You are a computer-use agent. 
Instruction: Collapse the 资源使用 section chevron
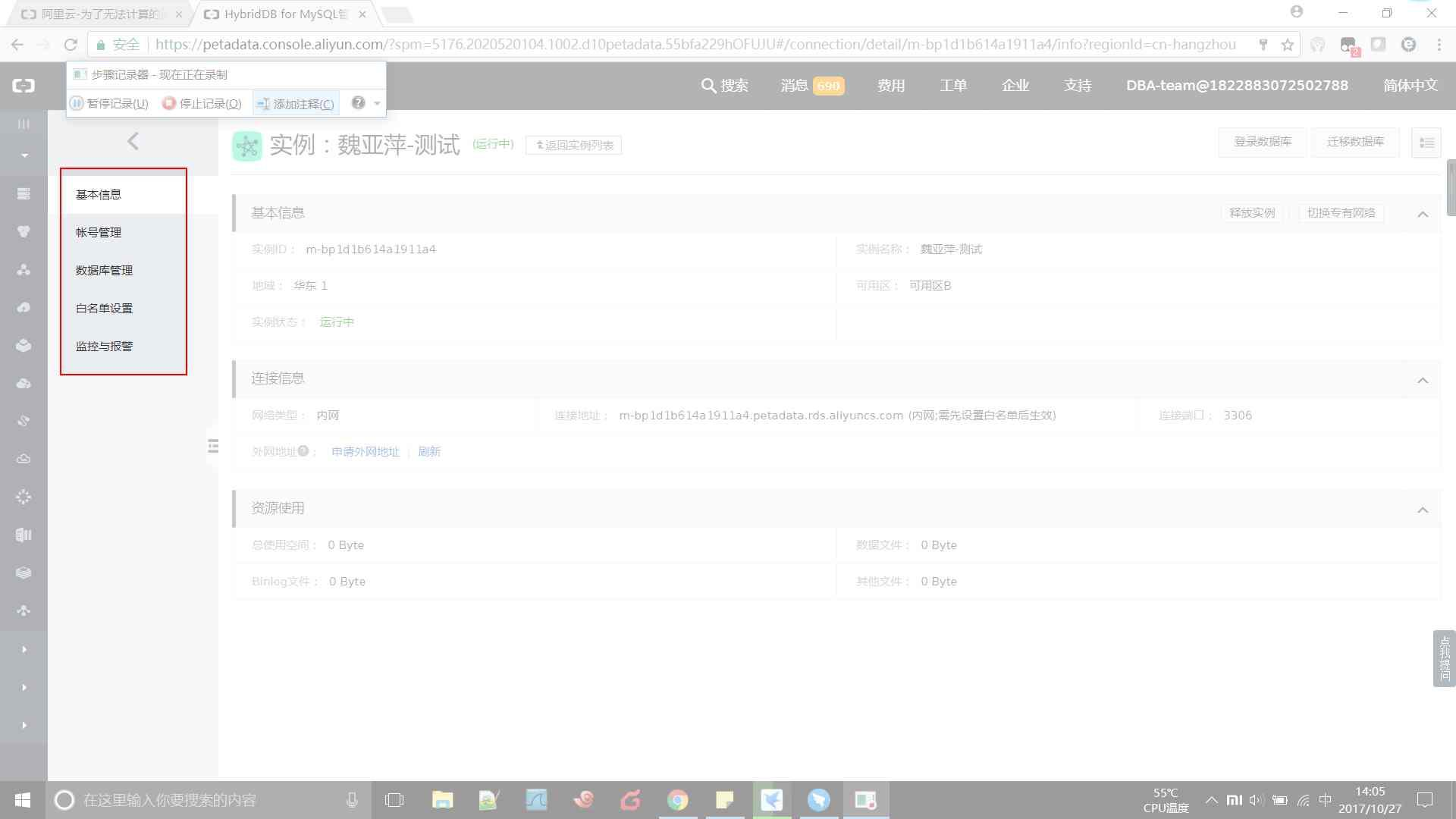(1423, 510)
